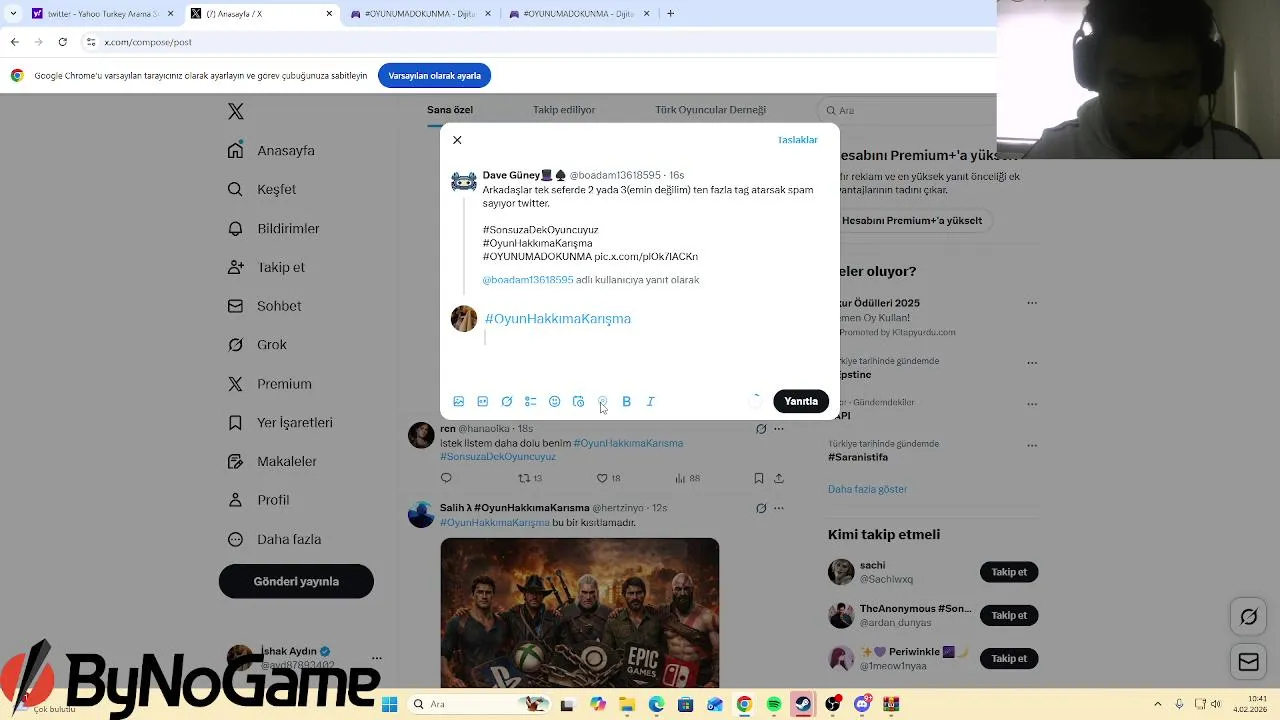The image size is (1280, 720).
Task: Open Bildirimler notifications
Action: [274, 228]
